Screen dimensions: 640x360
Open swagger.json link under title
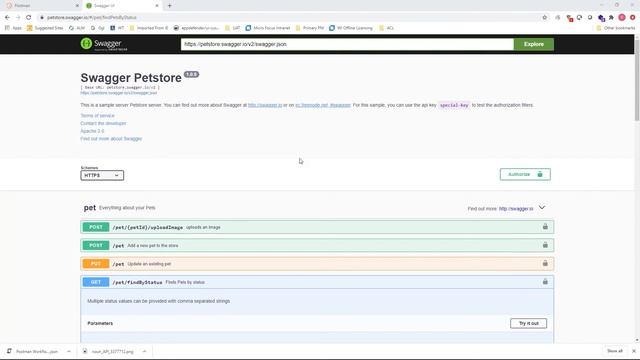click(x=118, y=93)
